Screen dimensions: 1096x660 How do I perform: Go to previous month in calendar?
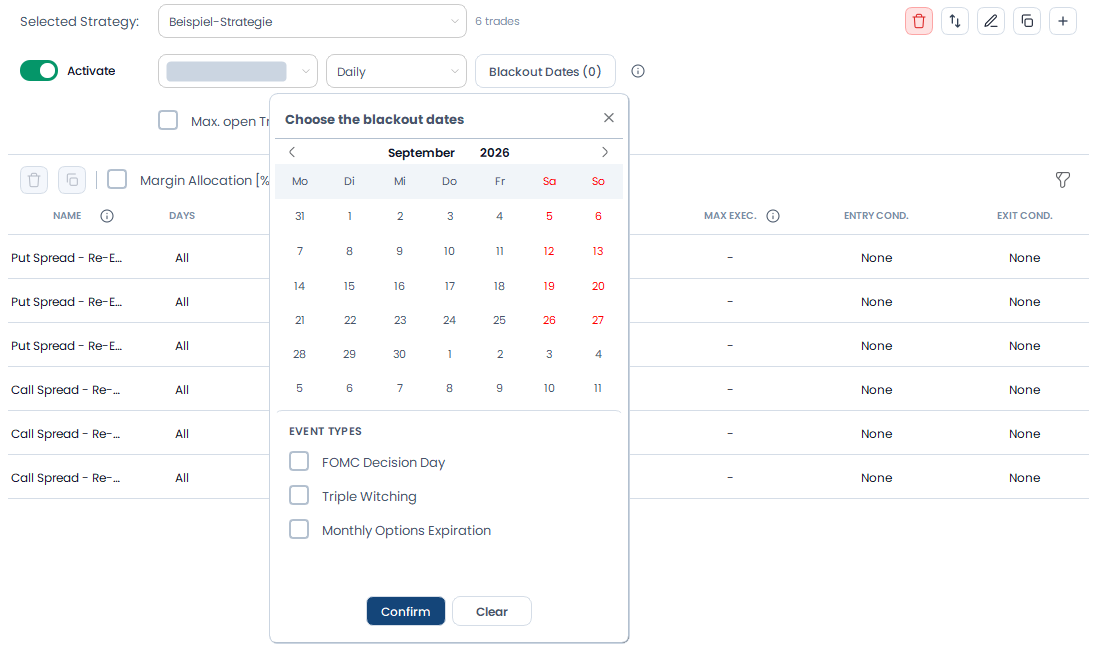(292, 152)
